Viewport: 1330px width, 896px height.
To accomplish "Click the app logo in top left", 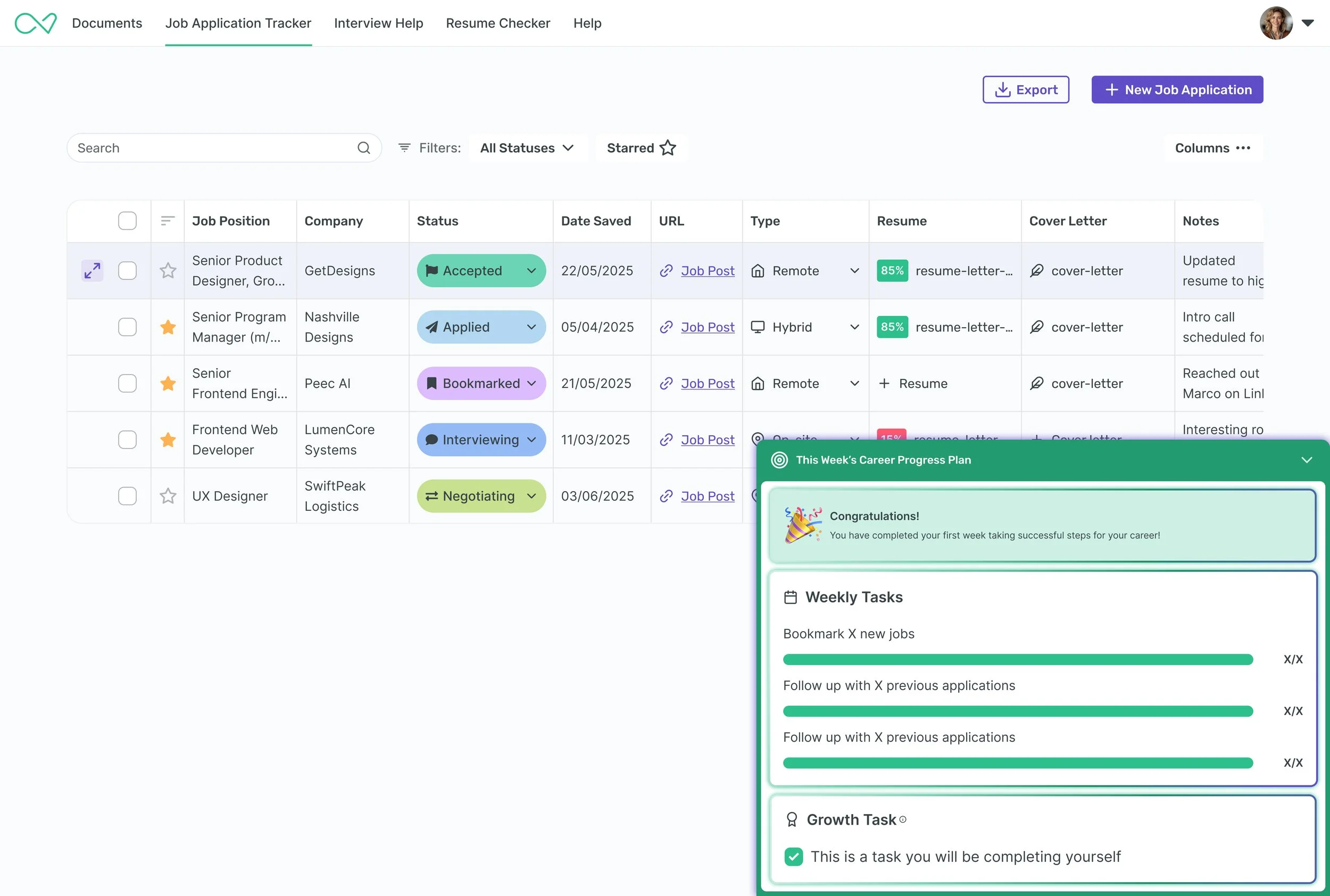I will 36,23.
